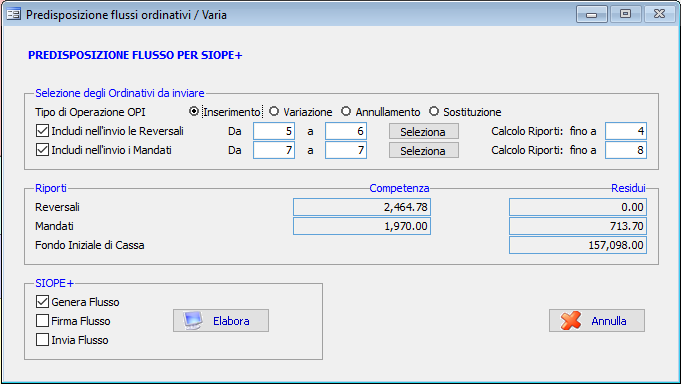Uncheck Includi nell'invio le Reversali

tap(42, 131)
